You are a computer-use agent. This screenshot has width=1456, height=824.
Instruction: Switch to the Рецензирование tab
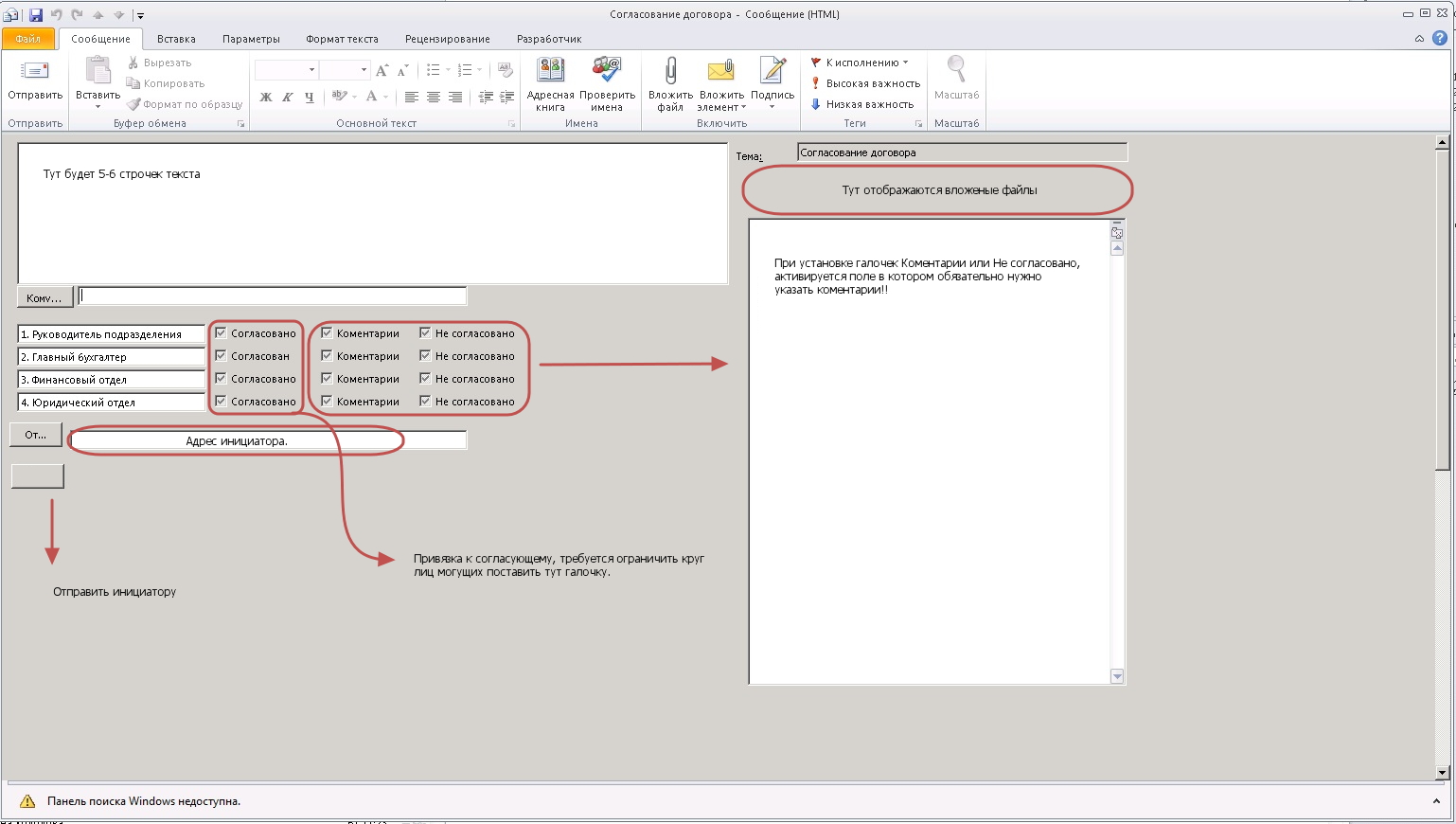[x=447, y=39]
